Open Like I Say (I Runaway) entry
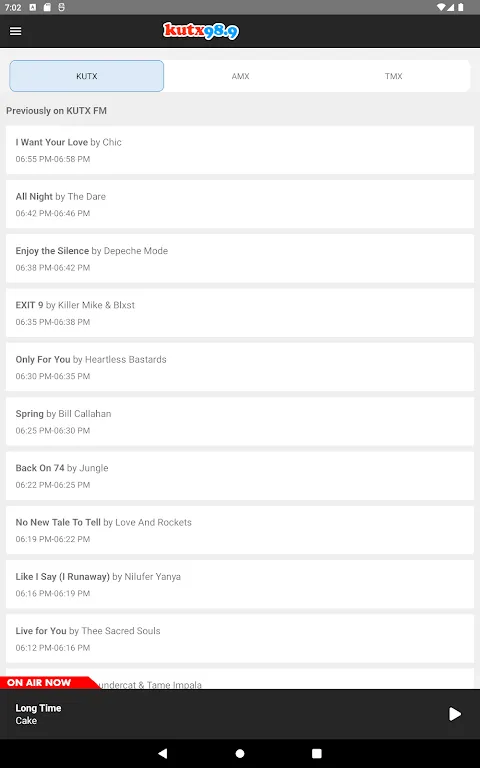 (240, 585)
